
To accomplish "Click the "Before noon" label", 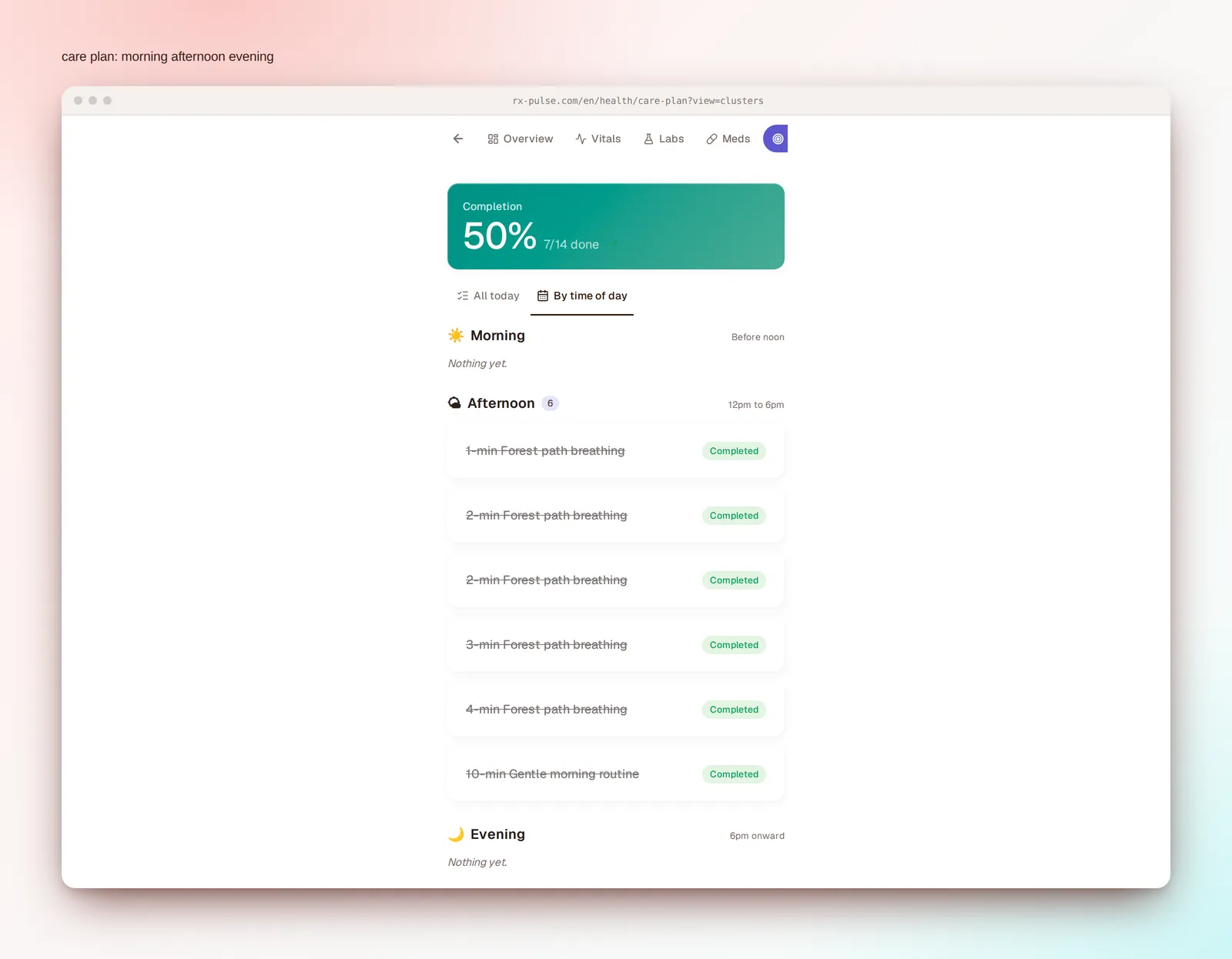I will point(758,337).
